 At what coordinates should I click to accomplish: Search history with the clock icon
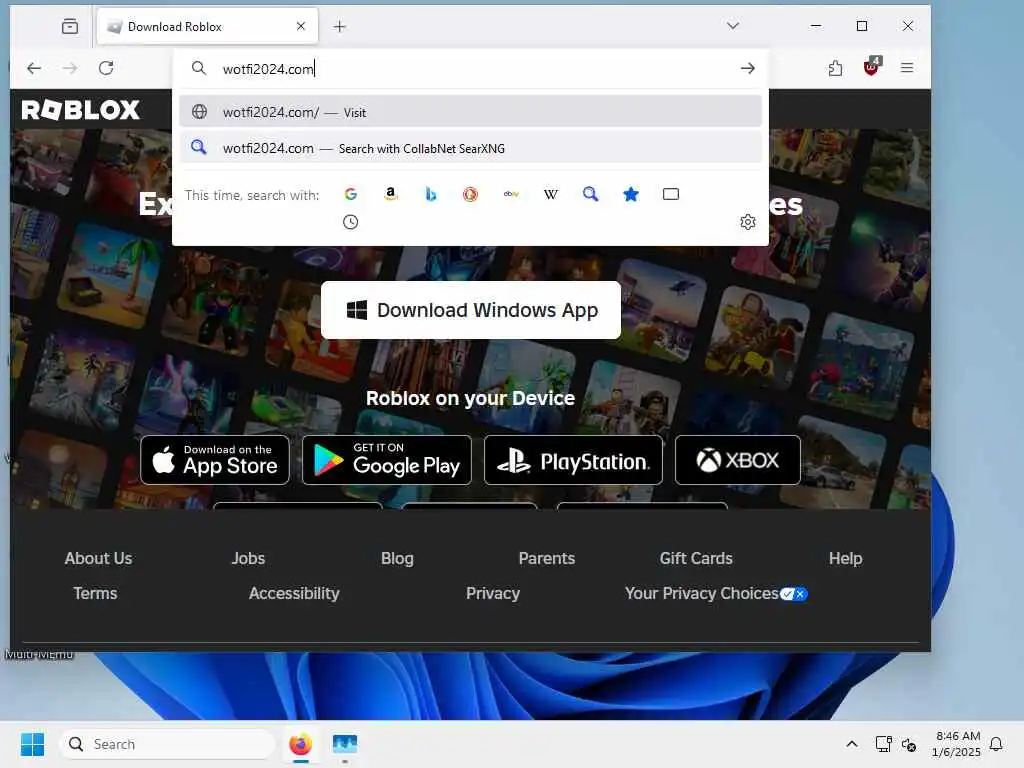[351, 222]
